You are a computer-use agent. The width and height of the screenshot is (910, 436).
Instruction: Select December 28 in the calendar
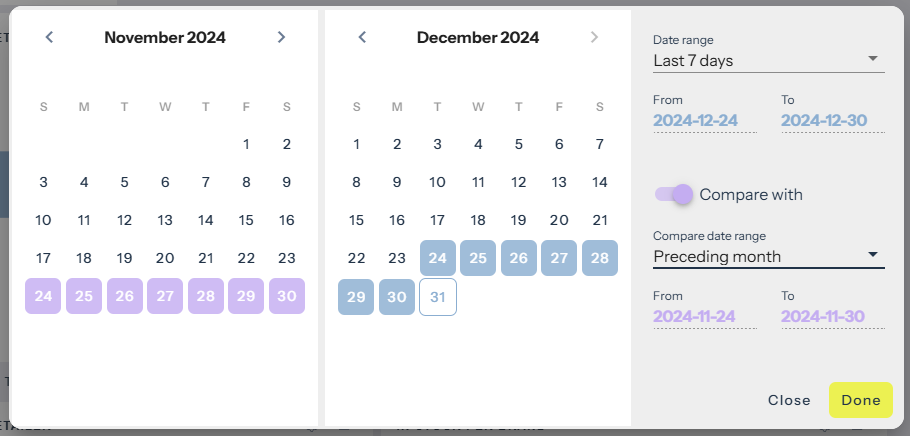[x=599, y=258]
